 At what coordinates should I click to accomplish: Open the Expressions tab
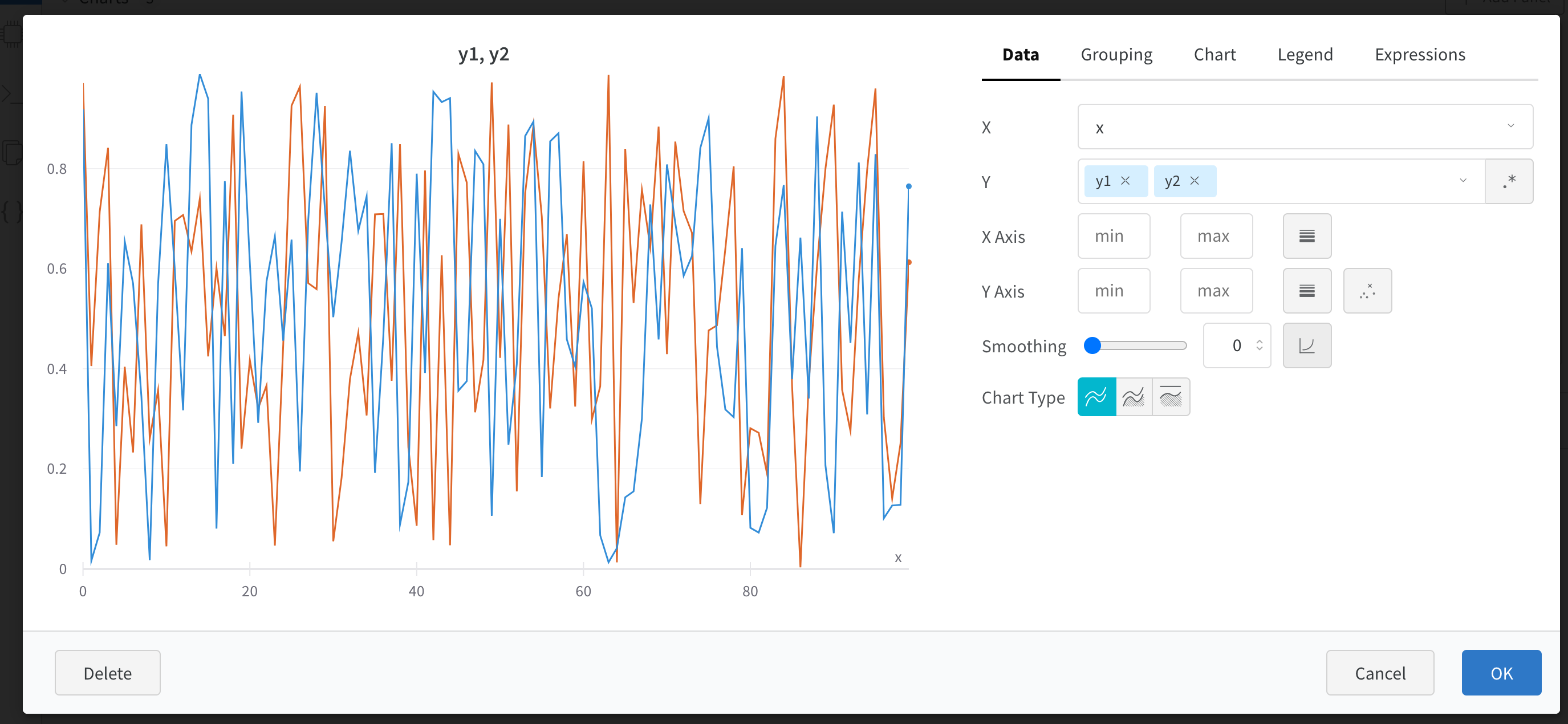tap(1420, 55)
